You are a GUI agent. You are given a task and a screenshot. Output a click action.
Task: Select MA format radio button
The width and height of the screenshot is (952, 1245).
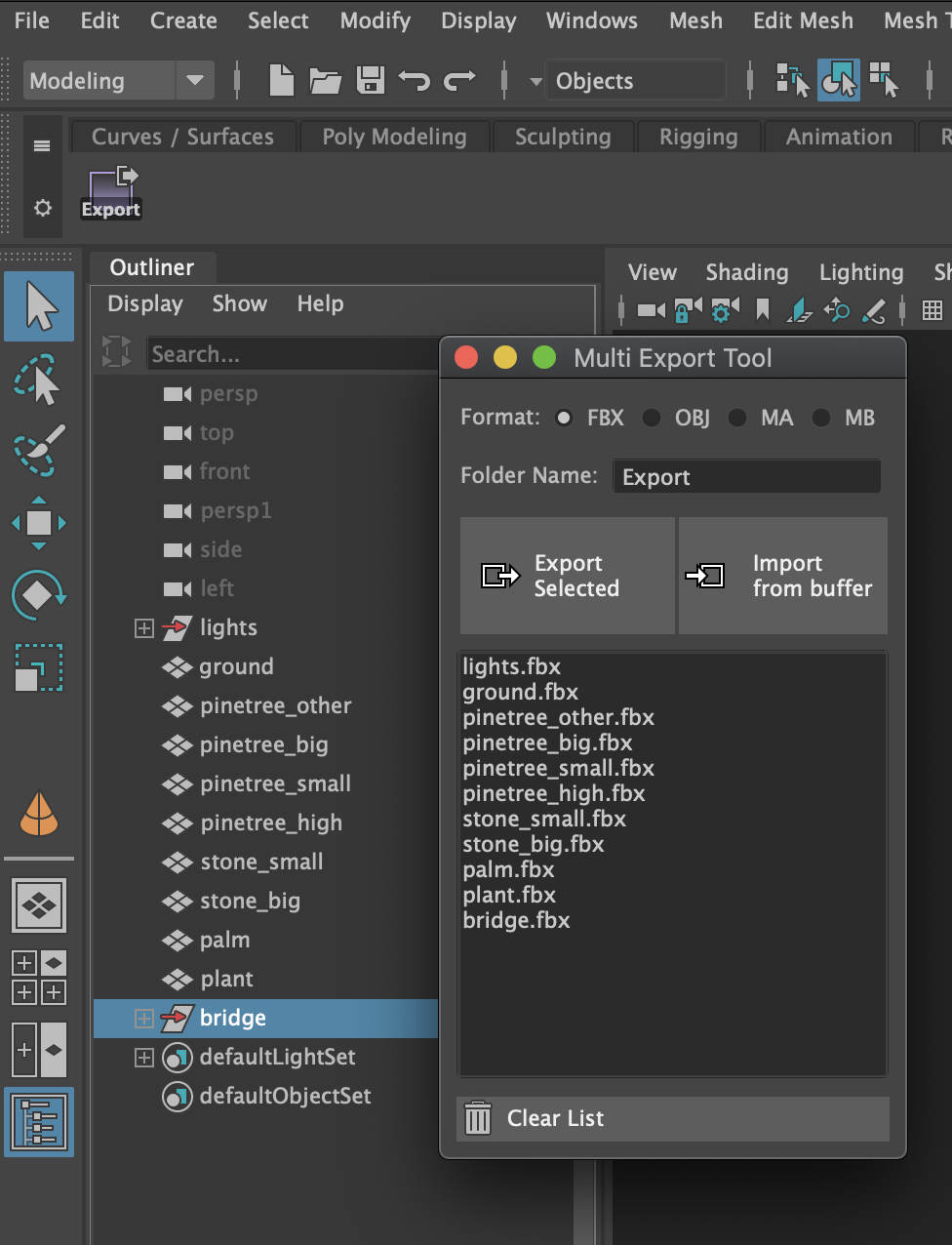pos(737,418)
